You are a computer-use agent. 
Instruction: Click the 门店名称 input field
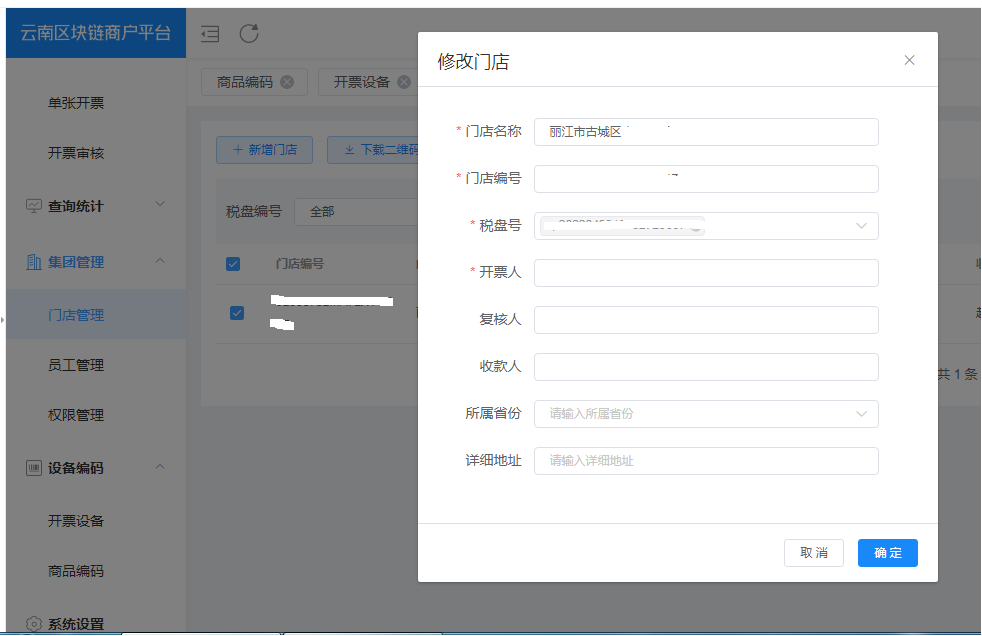(706, 132)
